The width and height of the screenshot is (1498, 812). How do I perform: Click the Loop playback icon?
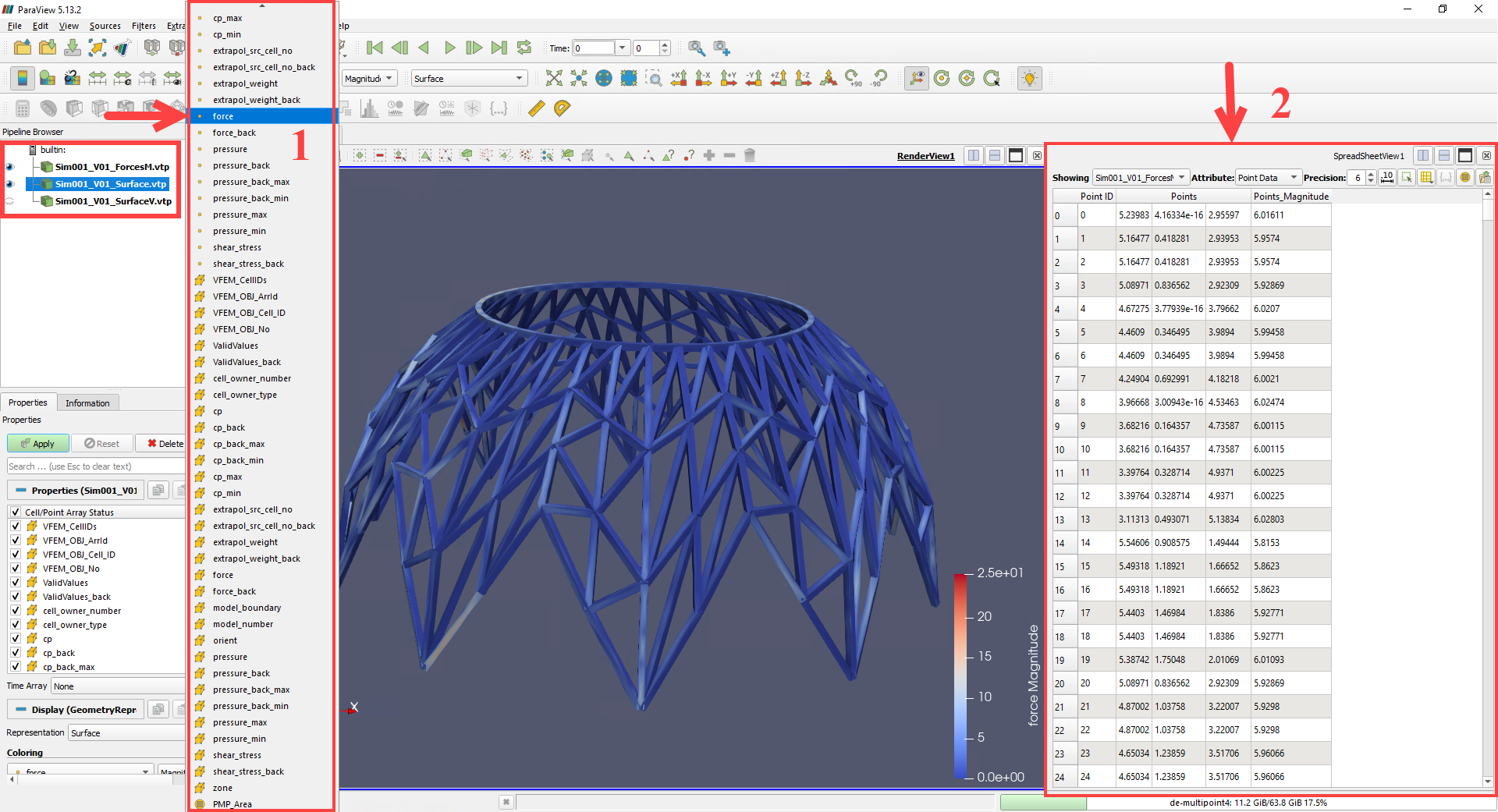[x=524, y=48]
